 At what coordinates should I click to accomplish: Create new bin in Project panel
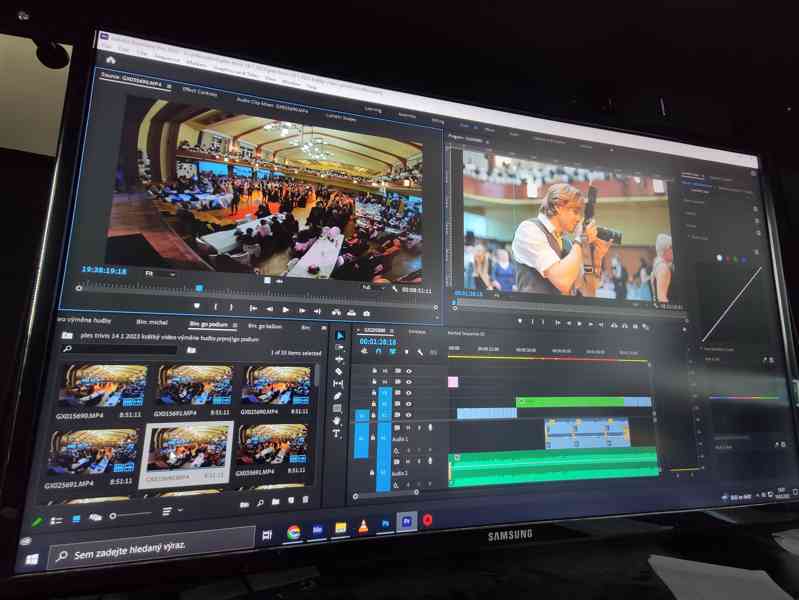[276, 502]
